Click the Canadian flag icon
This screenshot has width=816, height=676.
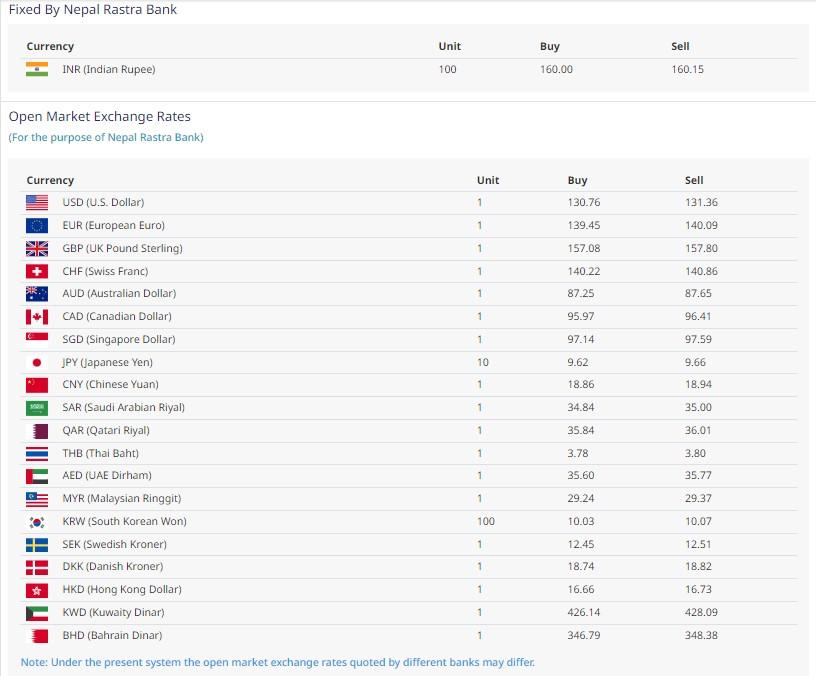(x=37, y=317)
